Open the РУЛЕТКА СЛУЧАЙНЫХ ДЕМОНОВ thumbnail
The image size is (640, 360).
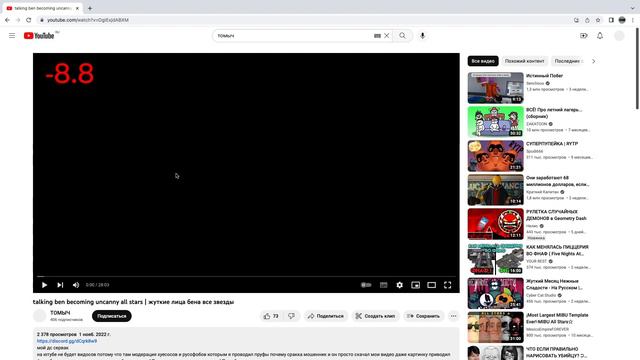(x=496, y=224)
